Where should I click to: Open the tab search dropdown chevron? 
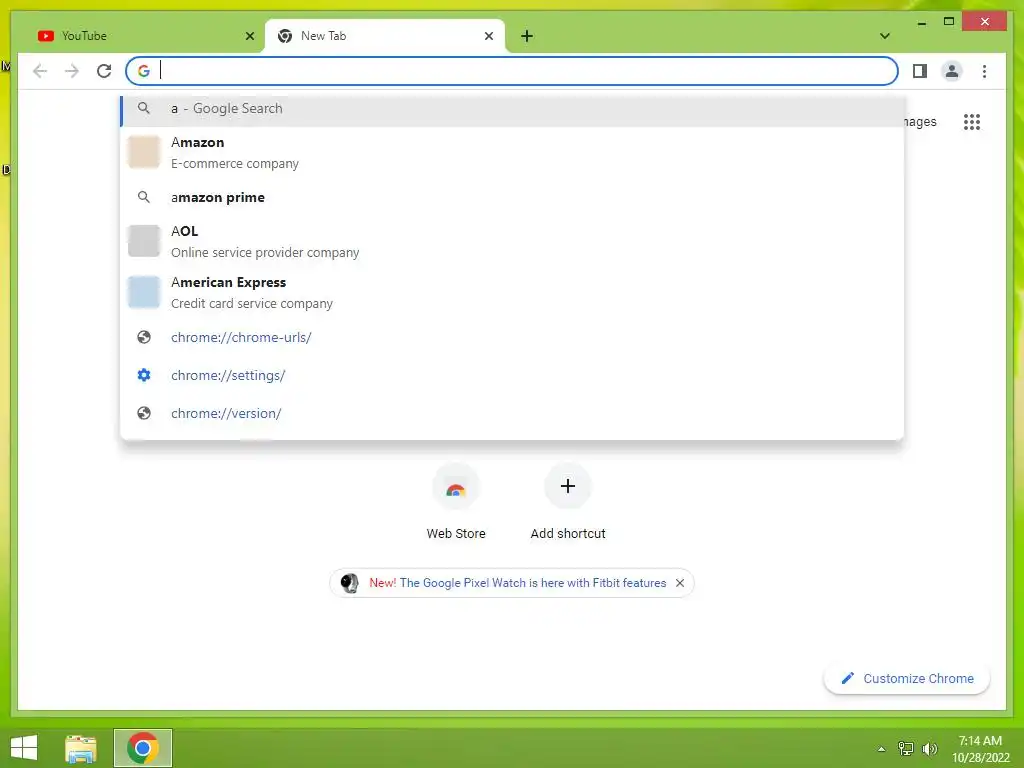[x=885, y=36]
